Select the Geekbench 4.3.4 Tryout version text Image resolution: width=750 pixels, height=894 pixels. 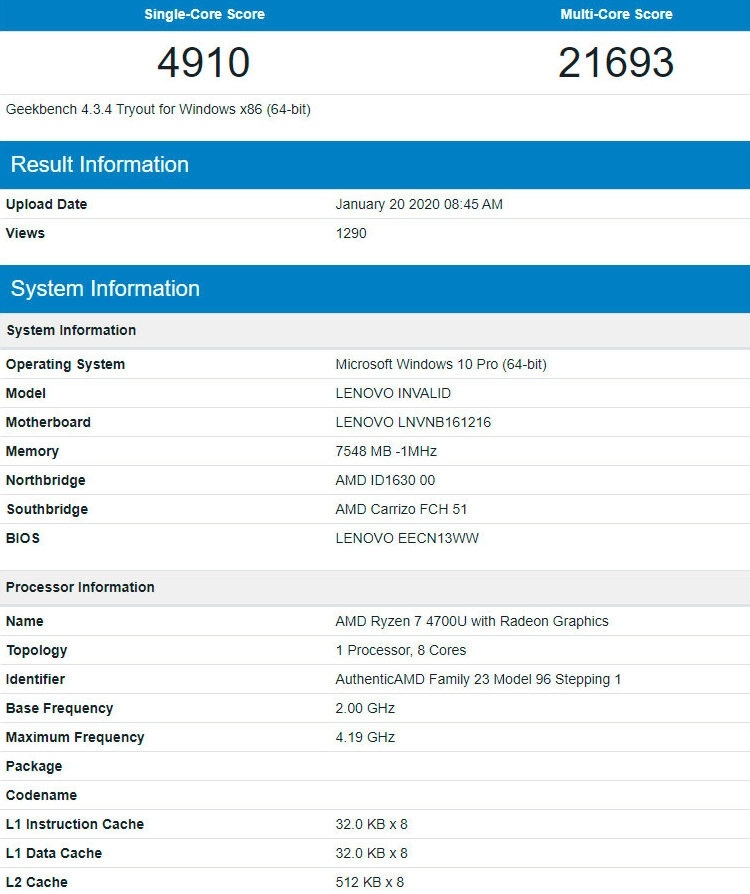pyautogui.click(x=158, y=109)
